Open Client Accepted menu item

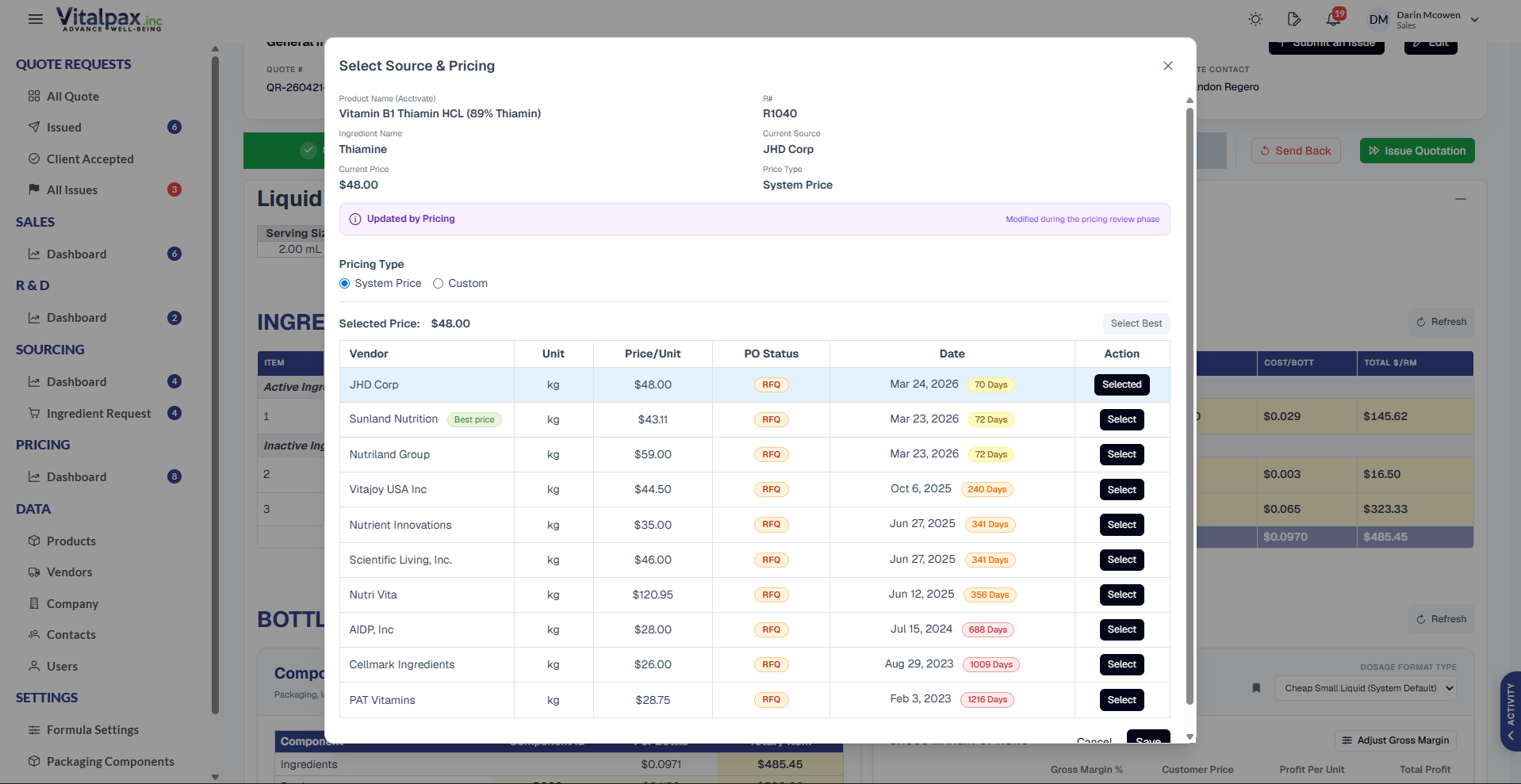tap(90, 159)
